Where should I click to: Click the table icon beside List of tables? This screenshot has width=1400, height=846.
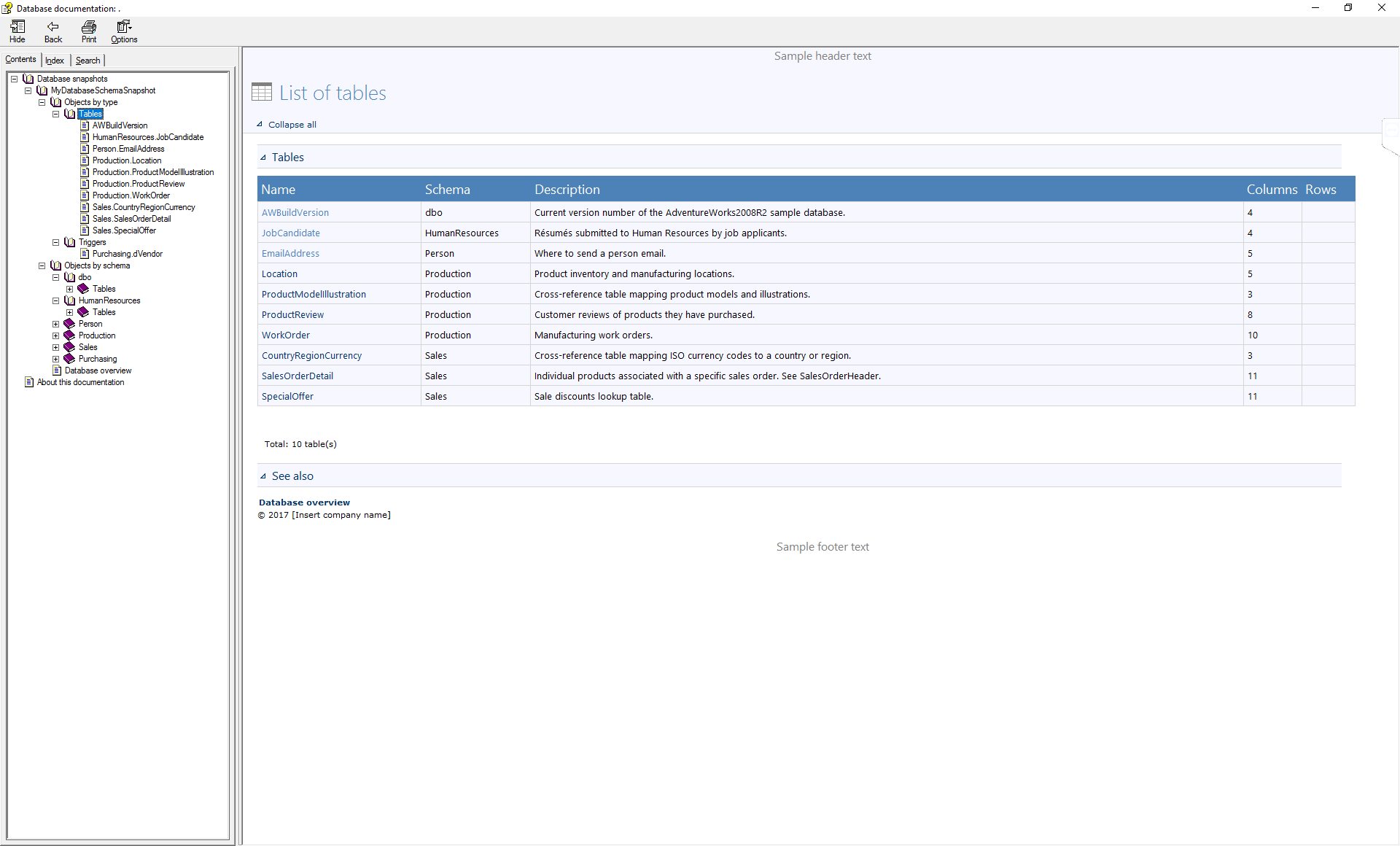[262, 92]
